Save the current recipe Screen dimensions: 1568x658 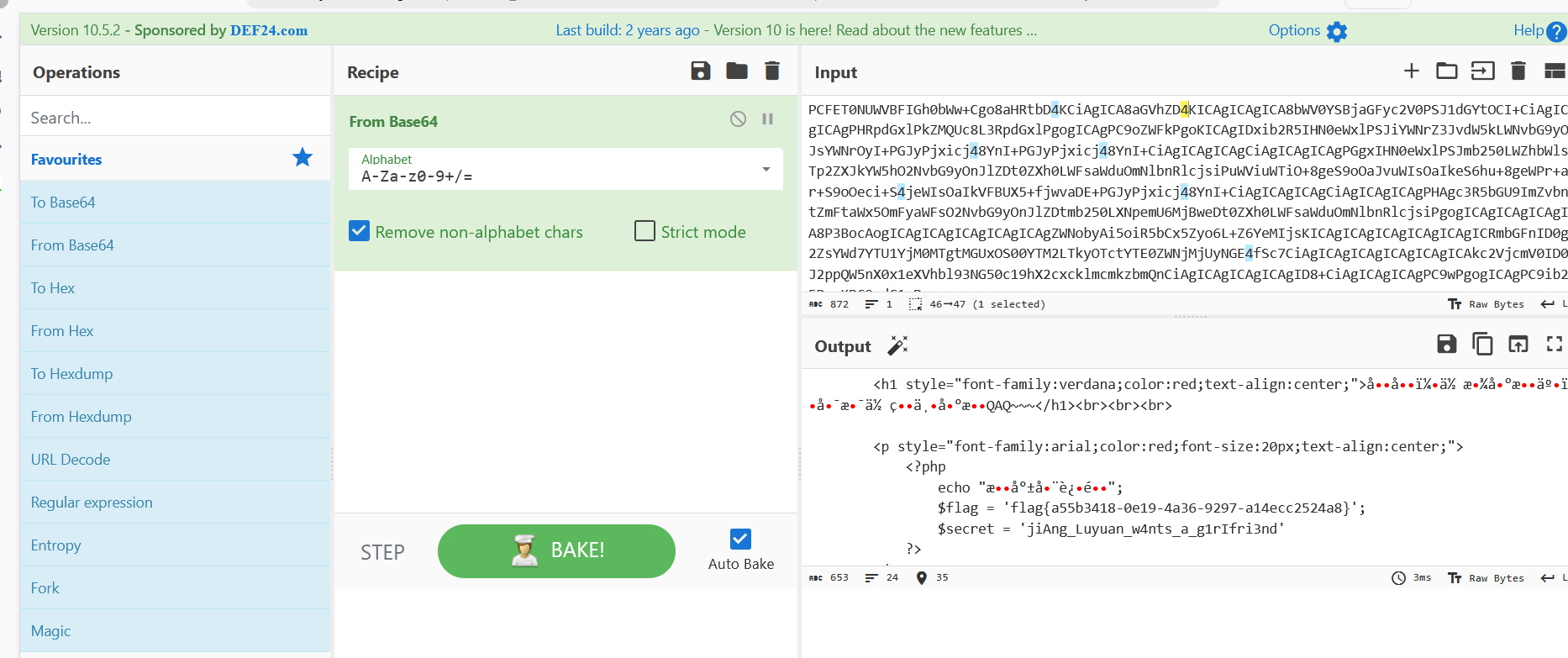coord(700,71)
